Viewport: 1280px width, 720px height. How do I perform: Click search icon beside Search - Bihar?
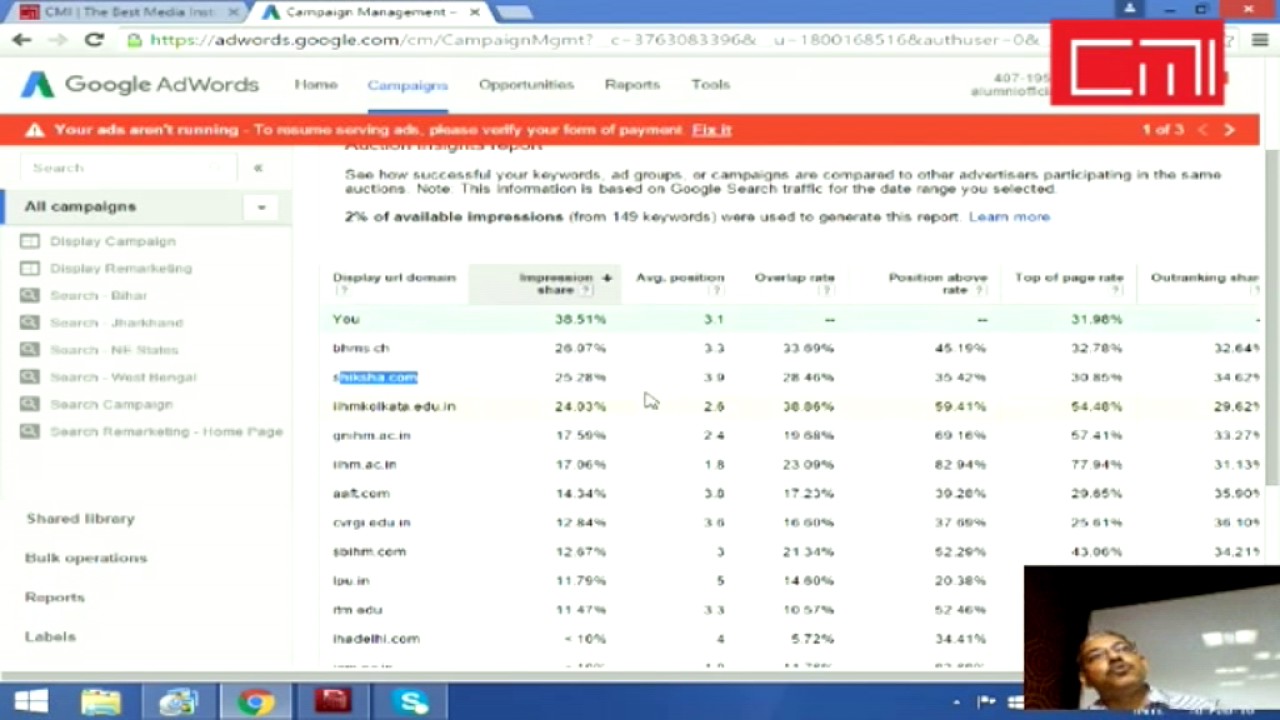(x=30, y=295)
